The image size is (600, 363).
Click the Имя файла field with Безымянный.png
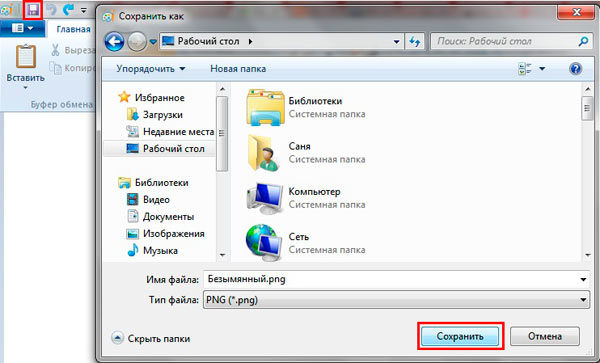pos(396,279)
